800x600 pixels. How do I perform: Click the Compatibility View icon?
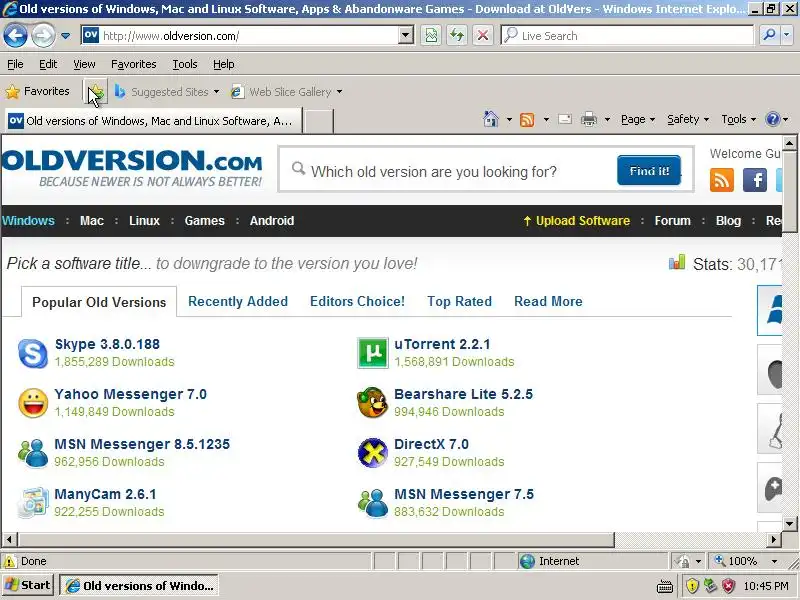pos(431,36)
